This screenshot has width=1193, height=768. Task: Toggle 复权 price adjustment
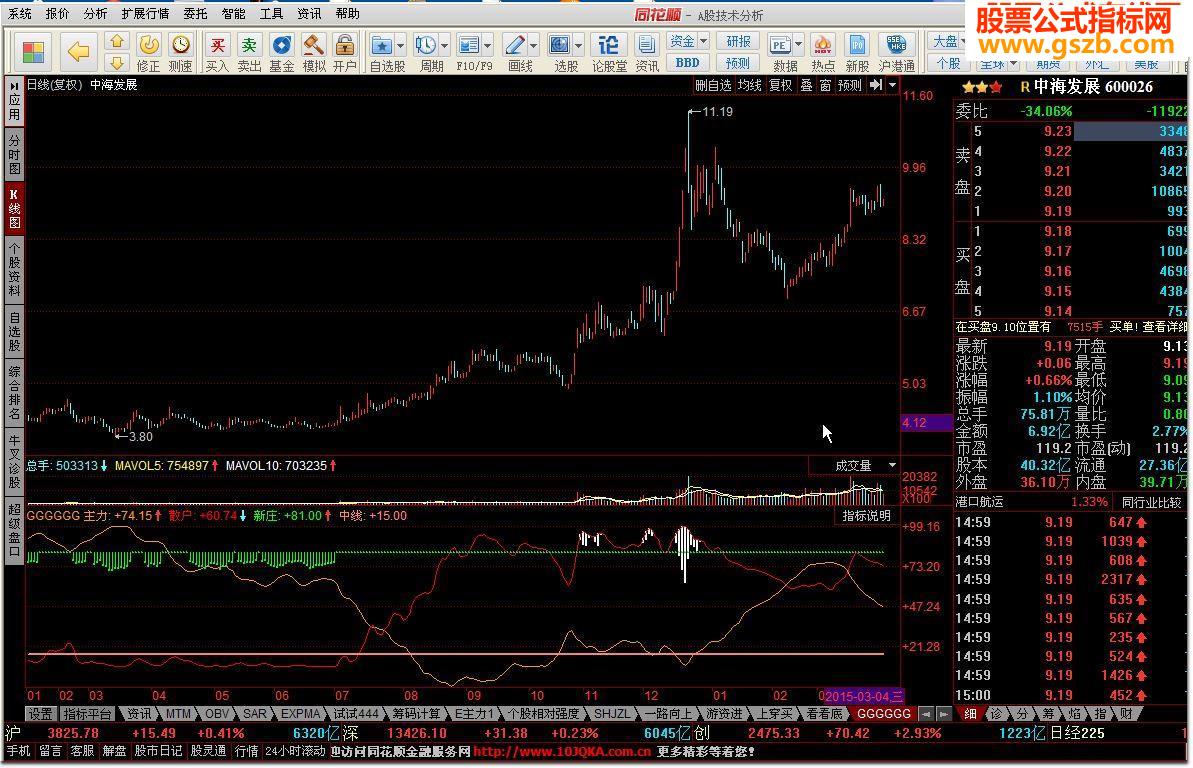click(780, 84)
